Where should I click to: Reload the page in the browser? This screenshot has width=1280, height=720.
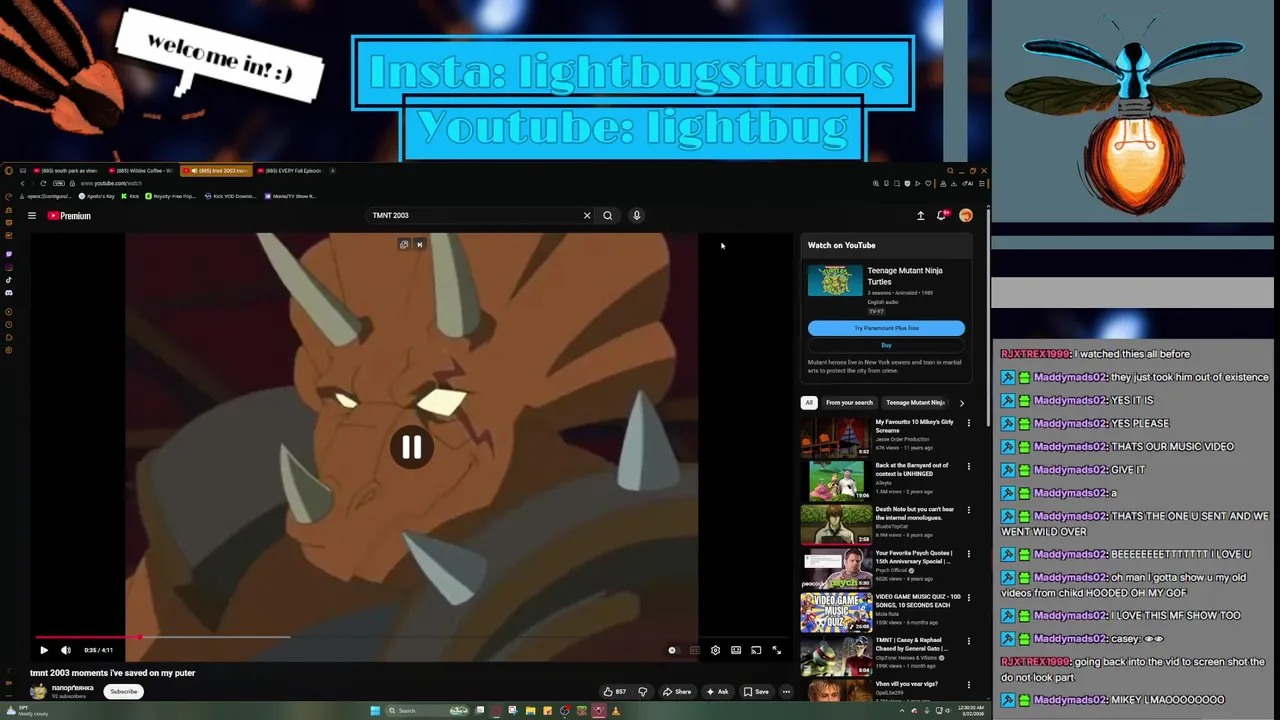coord(43,183)
